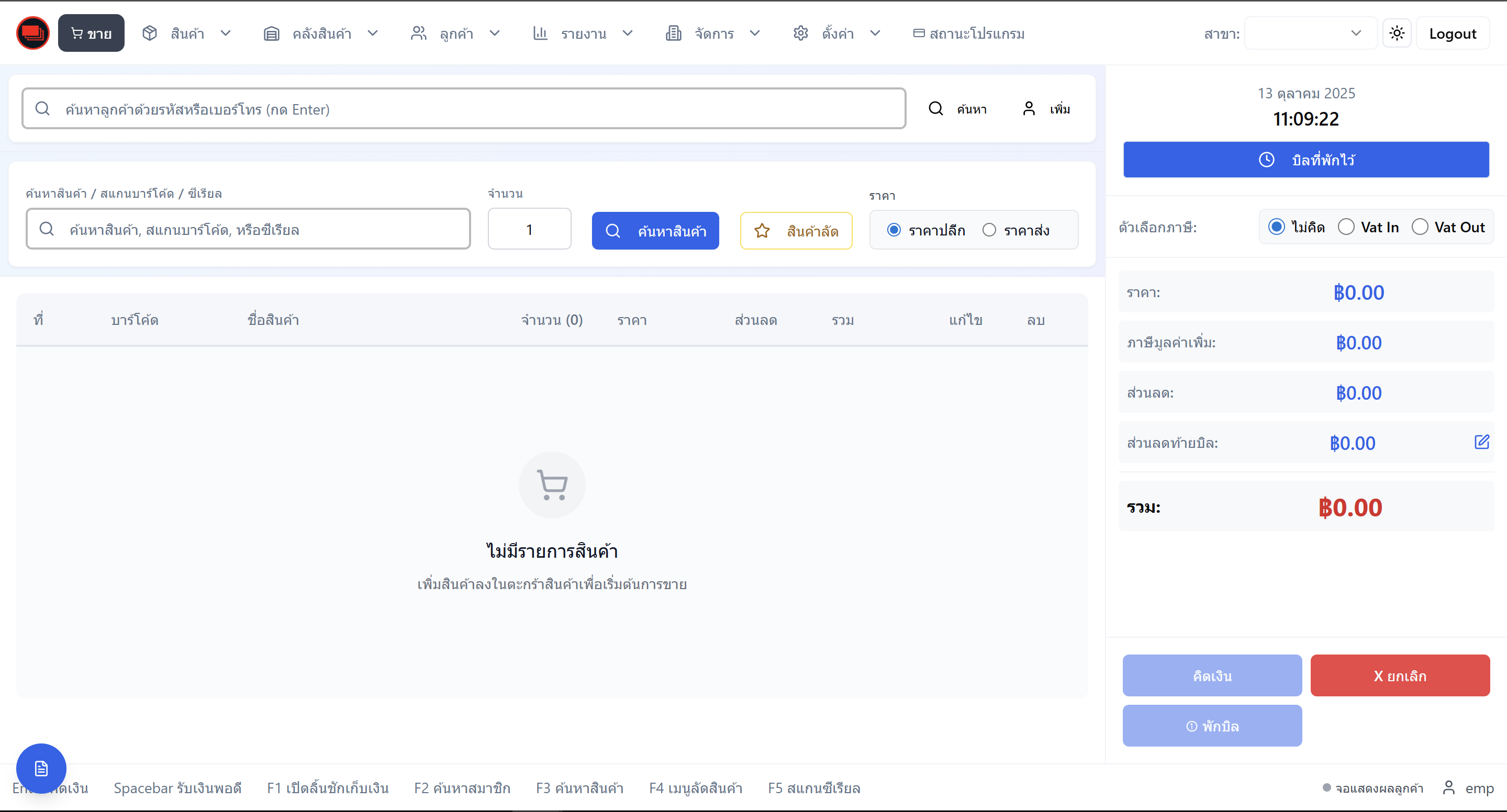Click the magnifier ค้นหา customer button
The height and width of the screenshot is (812, 1507).
[958, 109]
